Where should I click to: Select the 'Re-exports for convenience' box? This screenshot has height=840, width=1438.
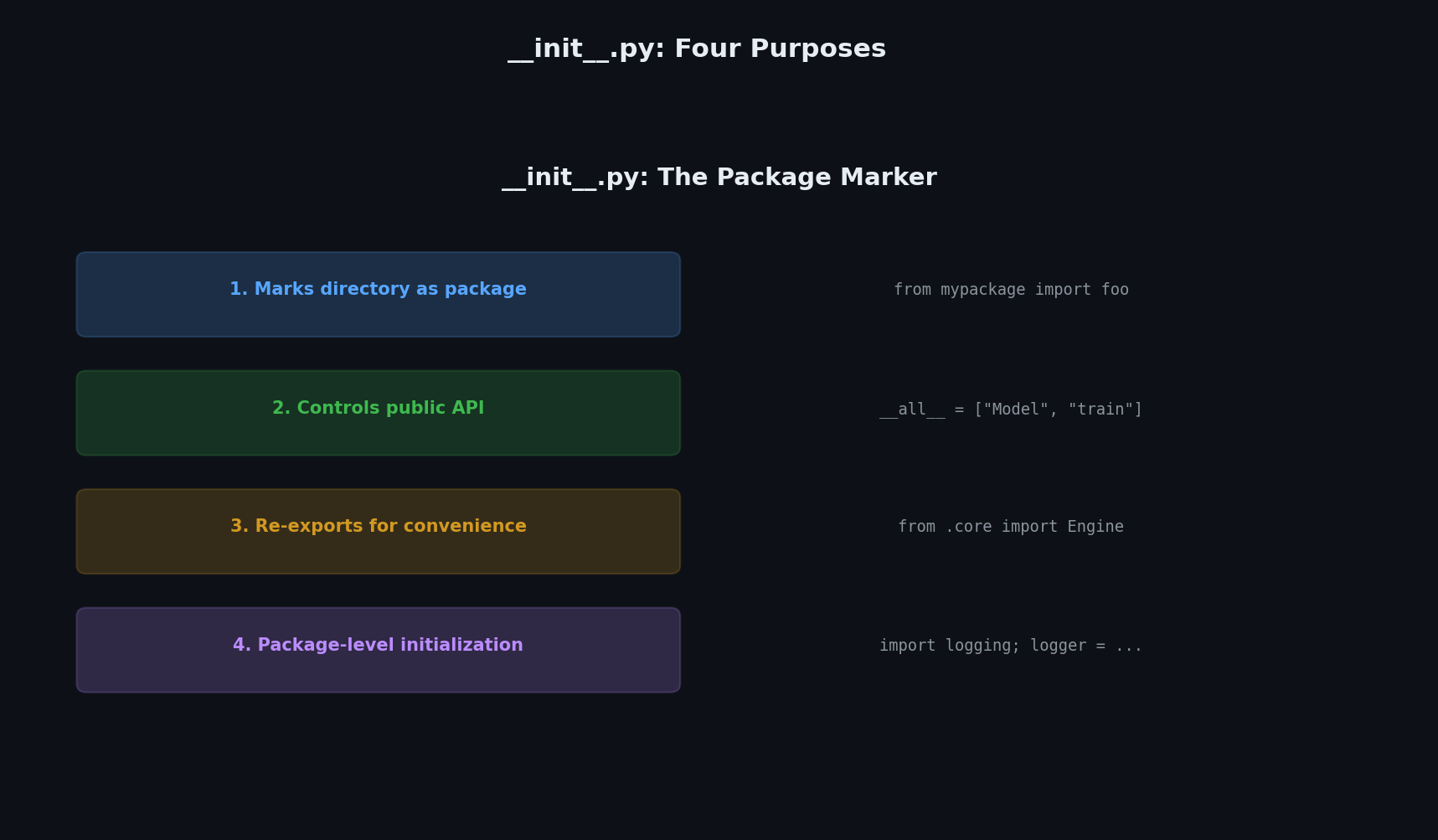pyautogui.click(x=379, y=532)
